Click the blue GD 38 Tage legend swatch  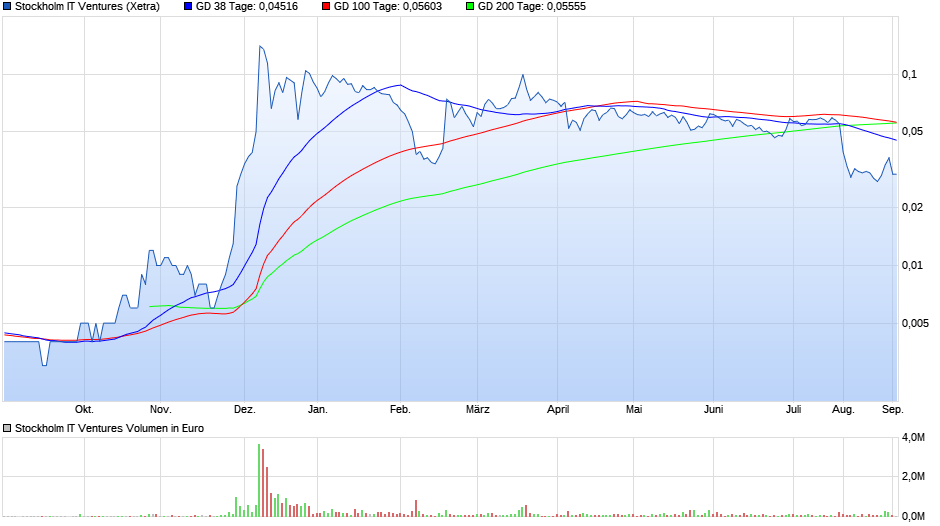[x=188, y=7]
